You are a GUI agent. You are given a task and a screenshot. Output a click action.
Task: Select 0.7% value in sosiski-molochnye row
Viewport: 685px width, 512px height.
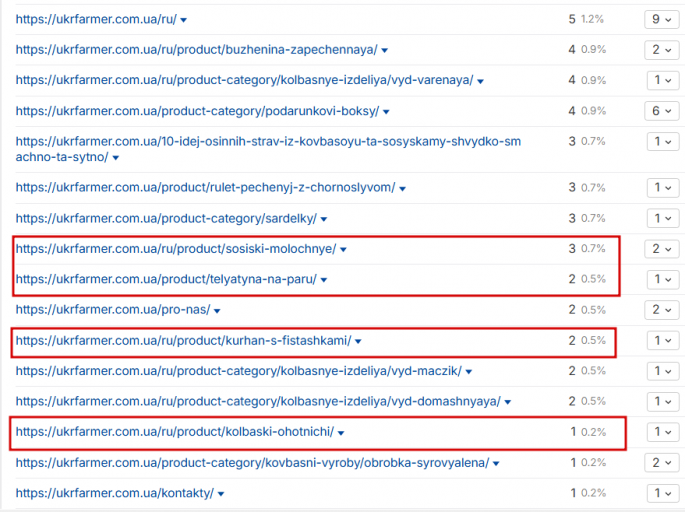tap(593, 249)
